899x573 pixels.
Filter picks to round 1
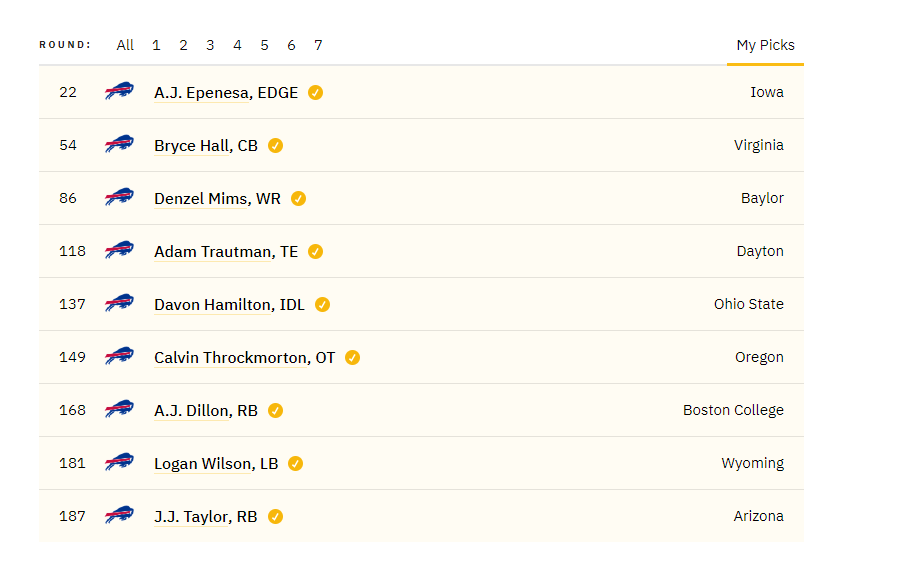[156, 45]
